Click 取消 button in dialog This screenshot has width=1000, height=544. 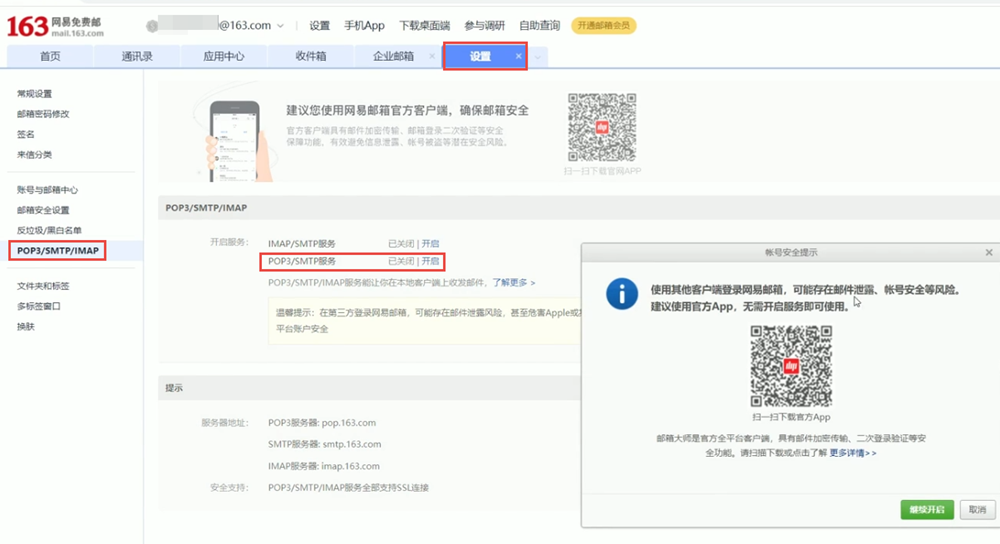[977, 510]
